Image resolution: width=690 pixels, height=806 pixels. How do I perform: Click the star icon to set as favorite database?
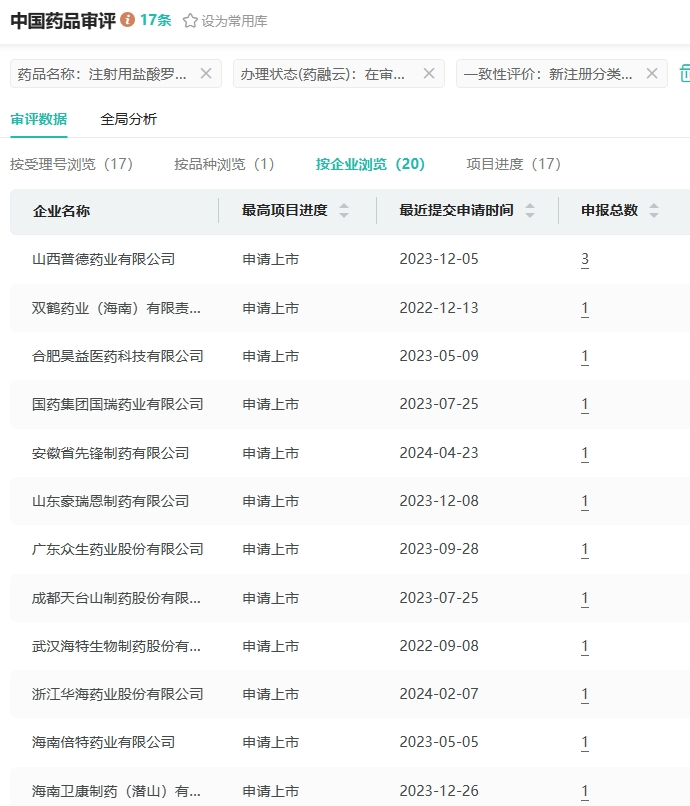pos(190,21)
